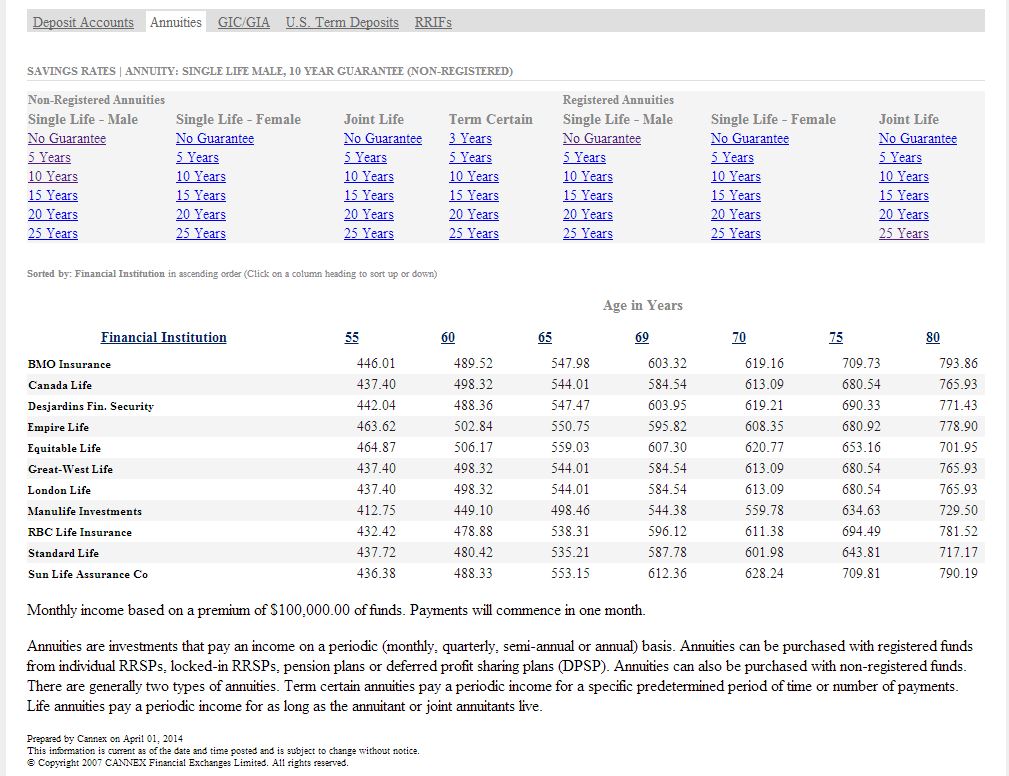Open Non-Registered Joint Life 20 Years

[365, 215]
